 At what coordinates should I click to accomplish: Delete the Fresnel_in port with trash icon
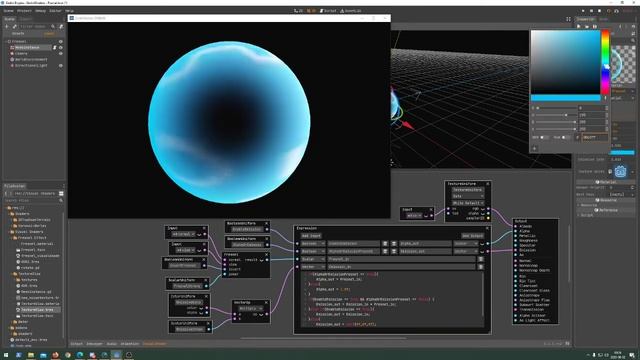coord(481,259)
